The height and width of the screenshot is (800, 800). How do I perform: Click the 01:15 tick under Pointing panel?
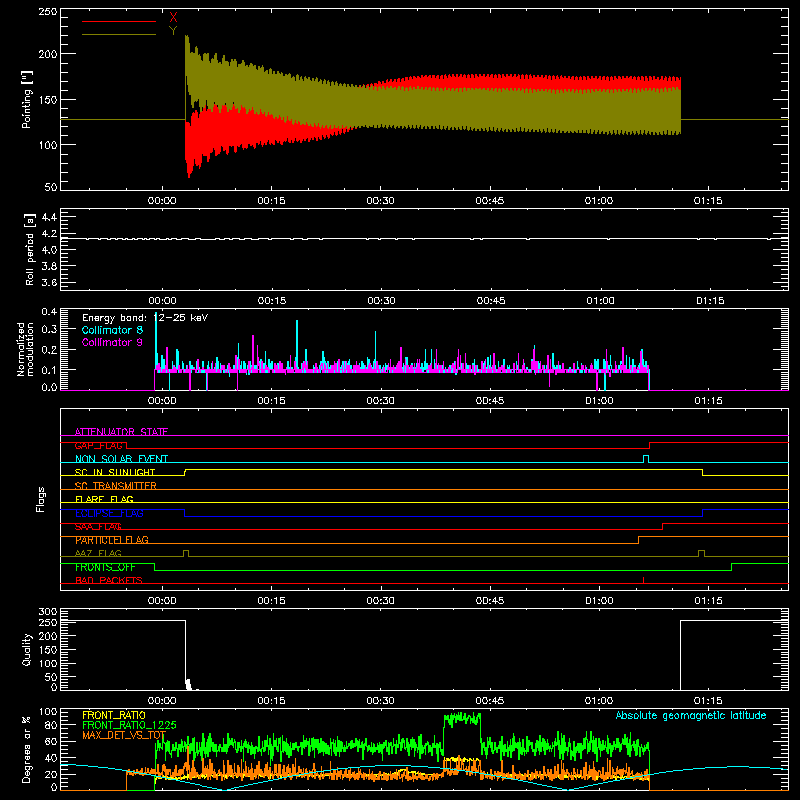pyautogui.click(x=708, y=201)
